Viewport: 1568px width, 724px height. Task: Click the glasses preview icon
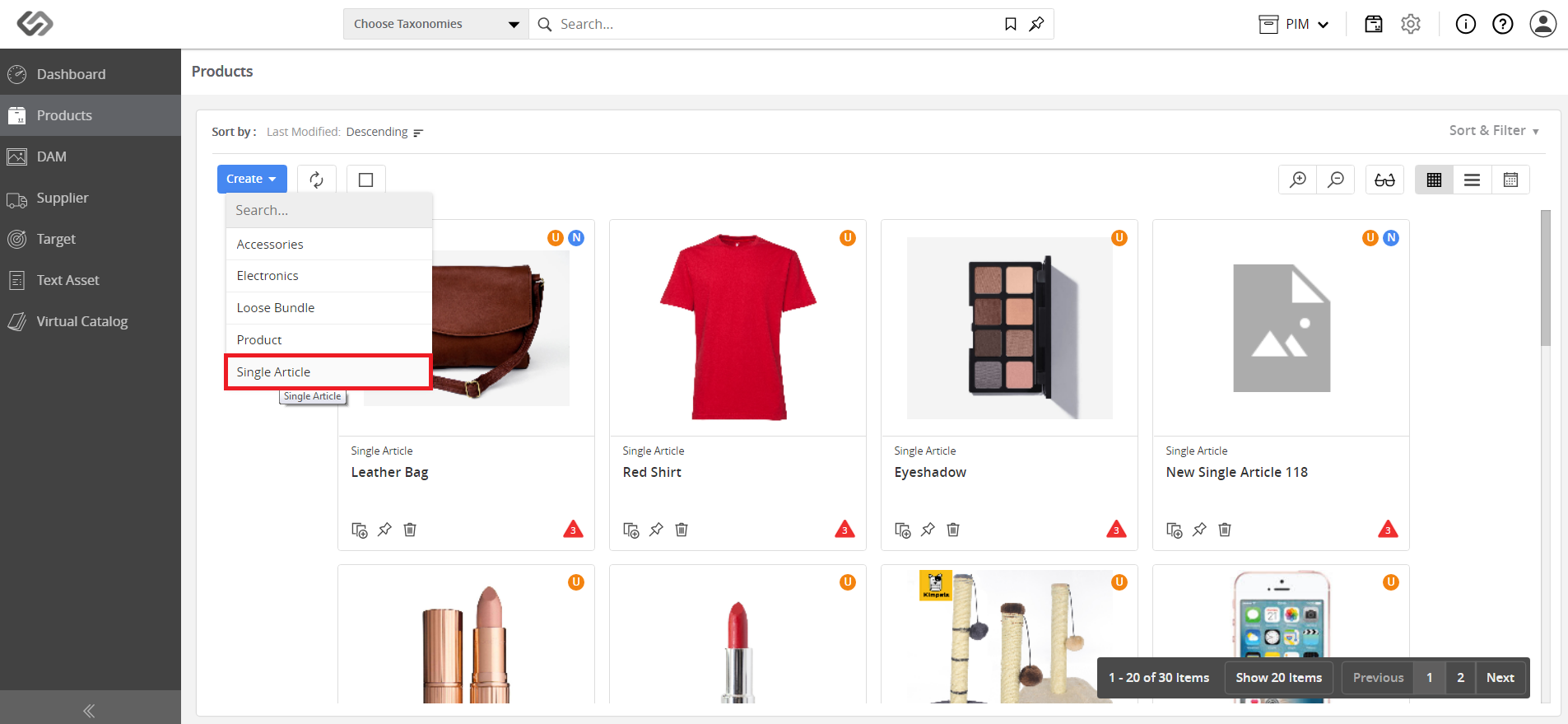coord(1384,180)
